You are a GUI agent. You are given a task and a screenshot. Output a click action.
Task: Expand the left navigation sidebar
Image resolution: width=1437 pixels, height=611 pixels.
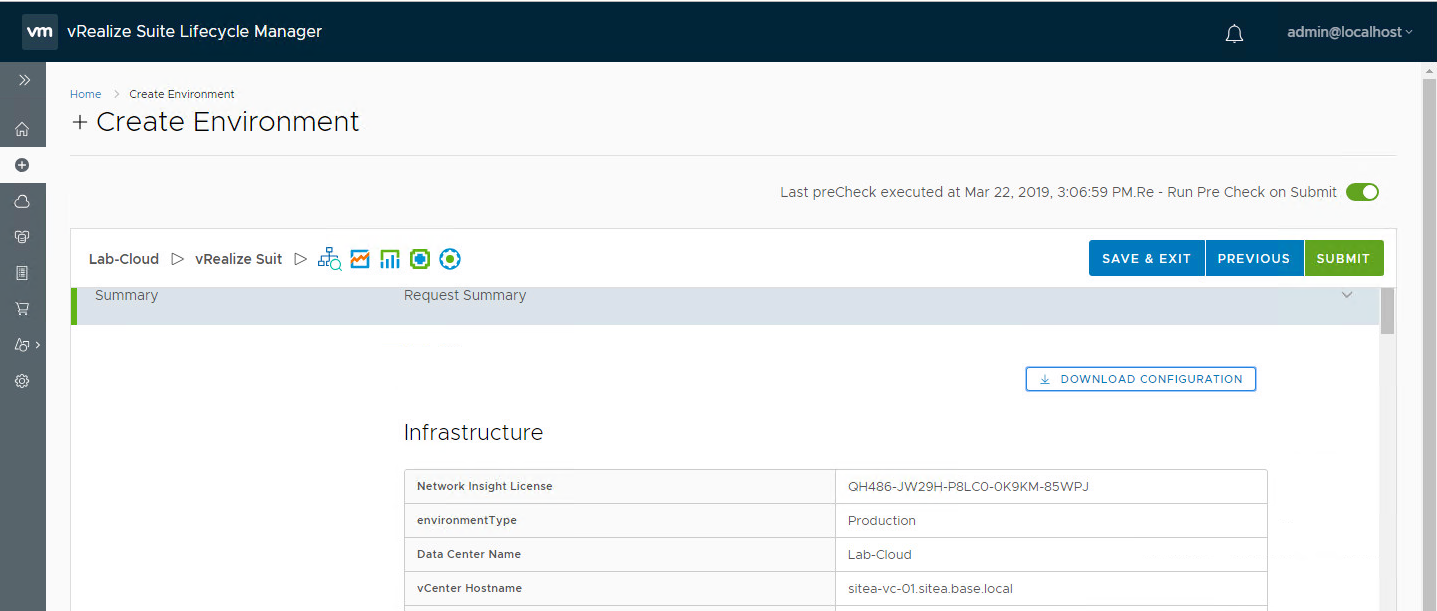(x=24, y=80)
